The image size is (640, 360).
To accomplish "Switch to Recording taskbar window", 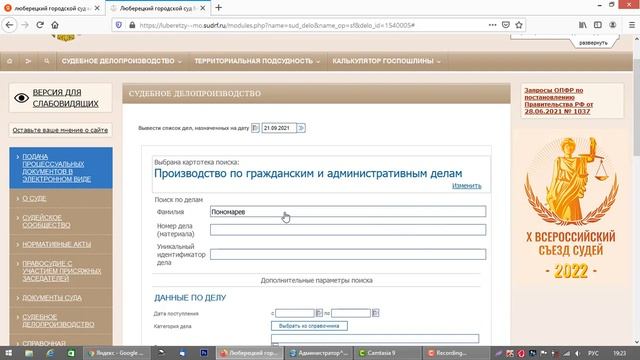I will click(456, 353).
